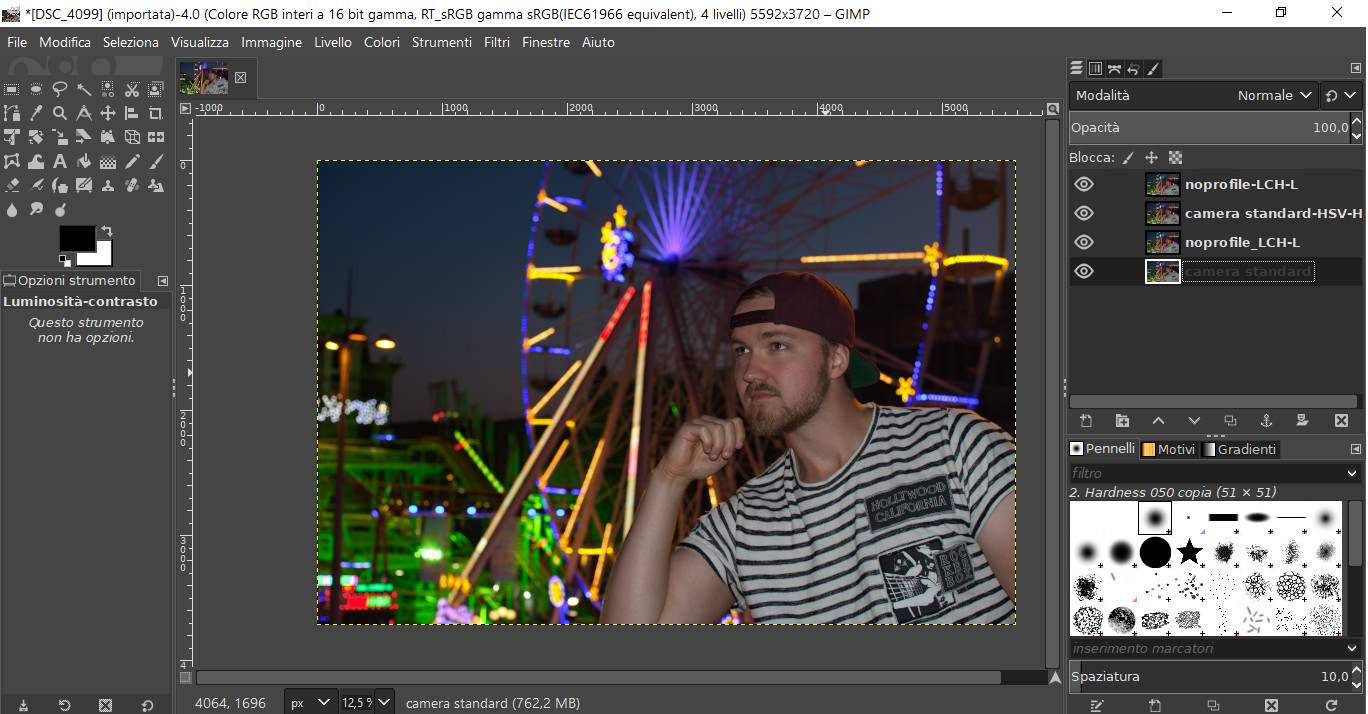Open the inserimento marcatori tag dropdown
This screenshot has width=1368, height=714.
(x=1353, y=648)
